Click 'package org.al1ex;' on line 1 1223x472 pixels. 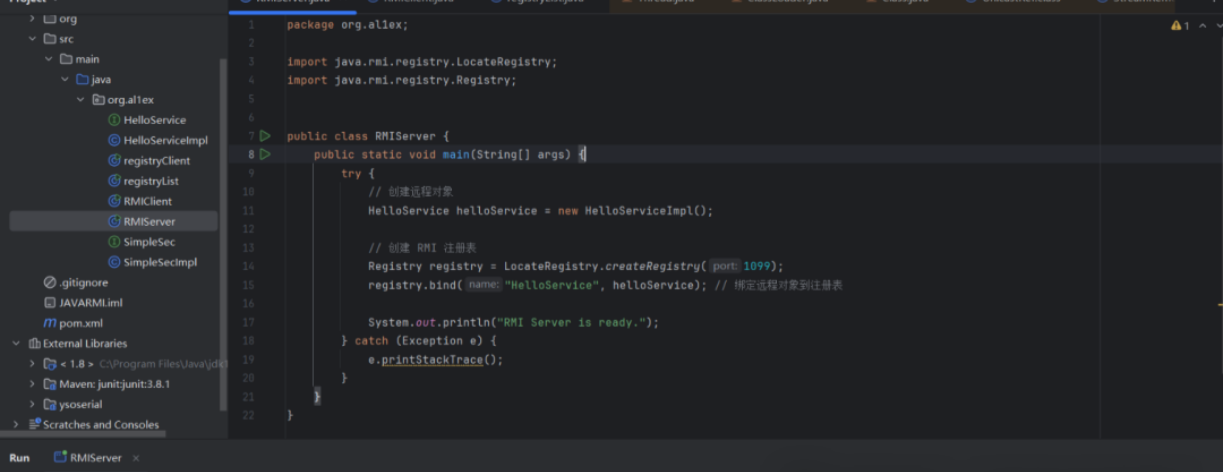(x=347, y=24)
